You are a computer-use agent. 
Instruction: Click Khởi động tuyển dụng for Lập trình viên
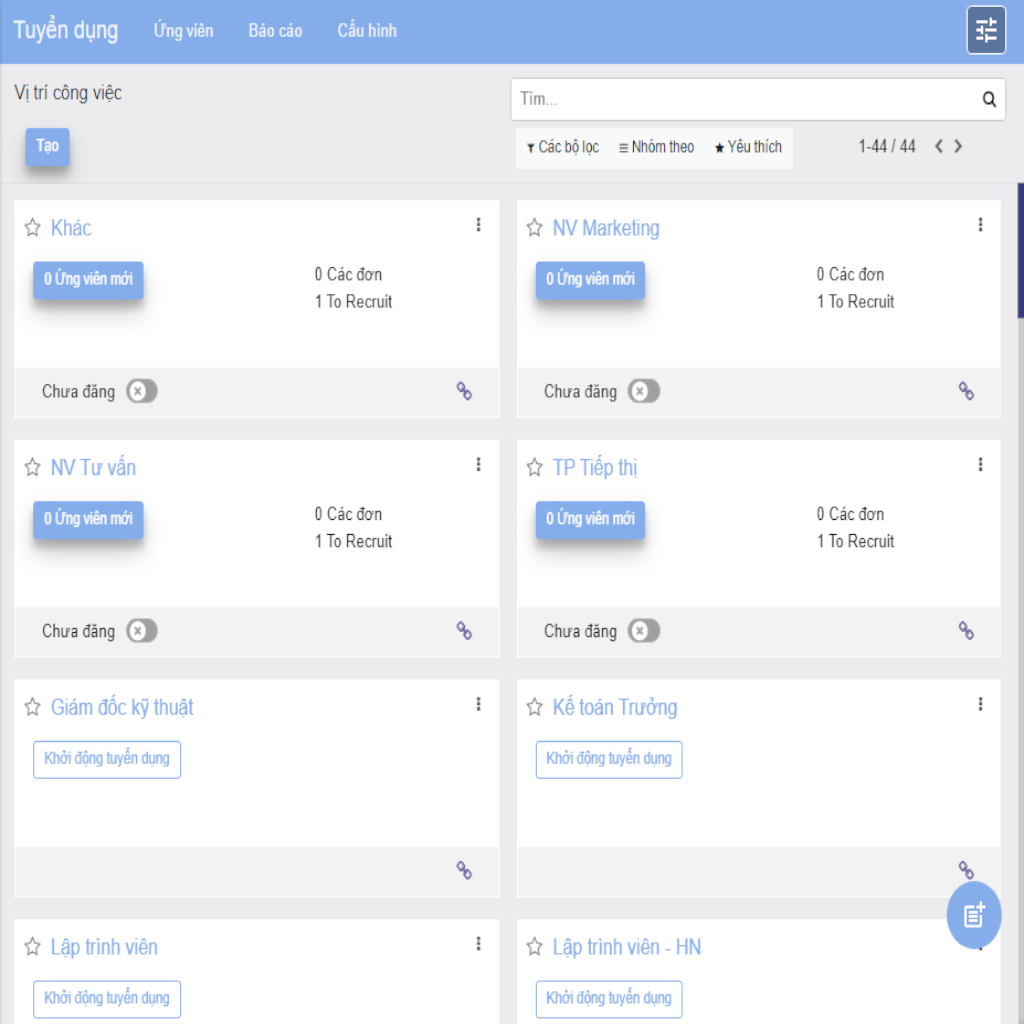tap(107, 998)
